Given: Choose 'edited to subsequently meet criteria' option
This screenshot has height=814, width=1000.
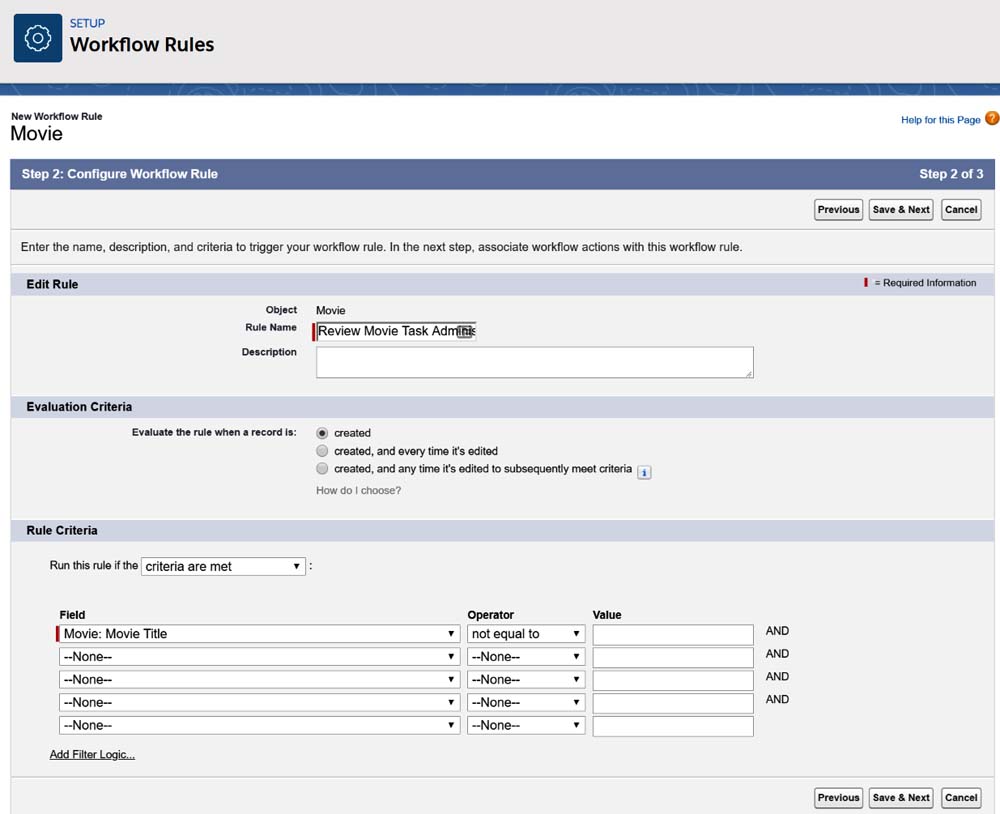Looking at the screenshot, I should pos(322,468).
